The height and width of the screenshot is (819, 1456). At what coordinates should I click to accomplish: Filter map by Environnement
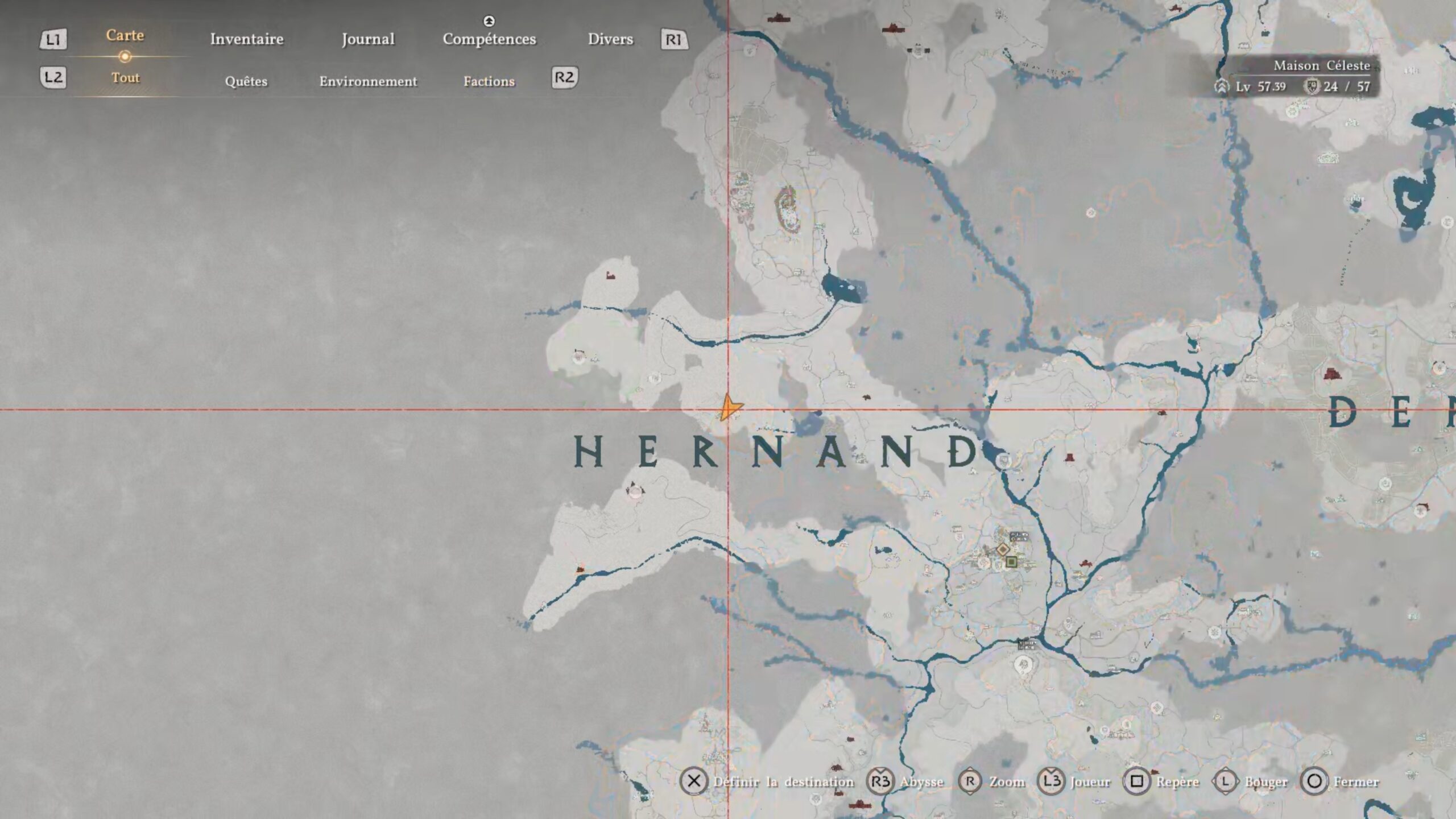(x=367, y=81)
